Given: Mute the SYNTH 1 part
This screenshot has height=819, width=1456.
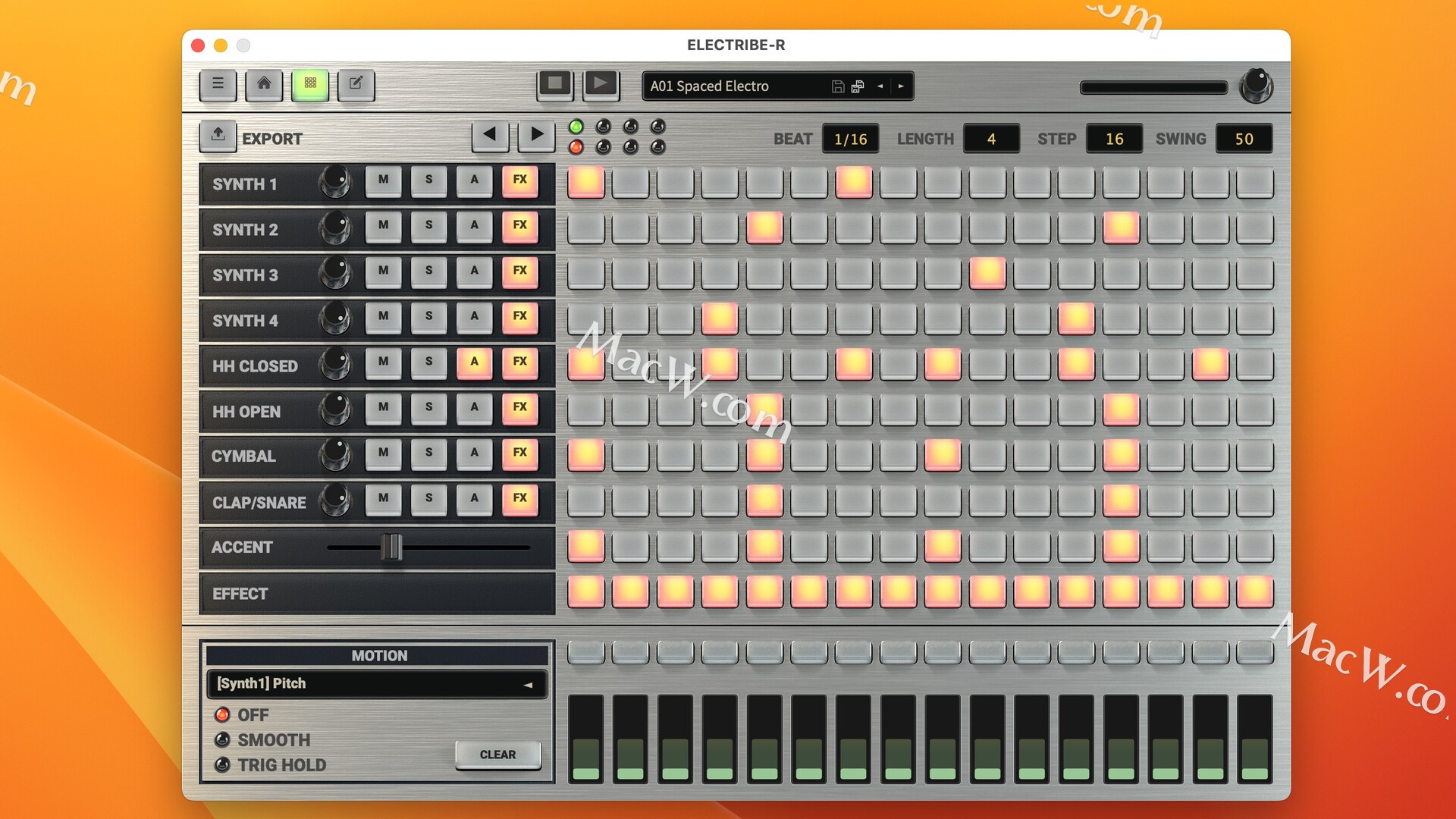Looking at the screenshot, I should 383,180.
